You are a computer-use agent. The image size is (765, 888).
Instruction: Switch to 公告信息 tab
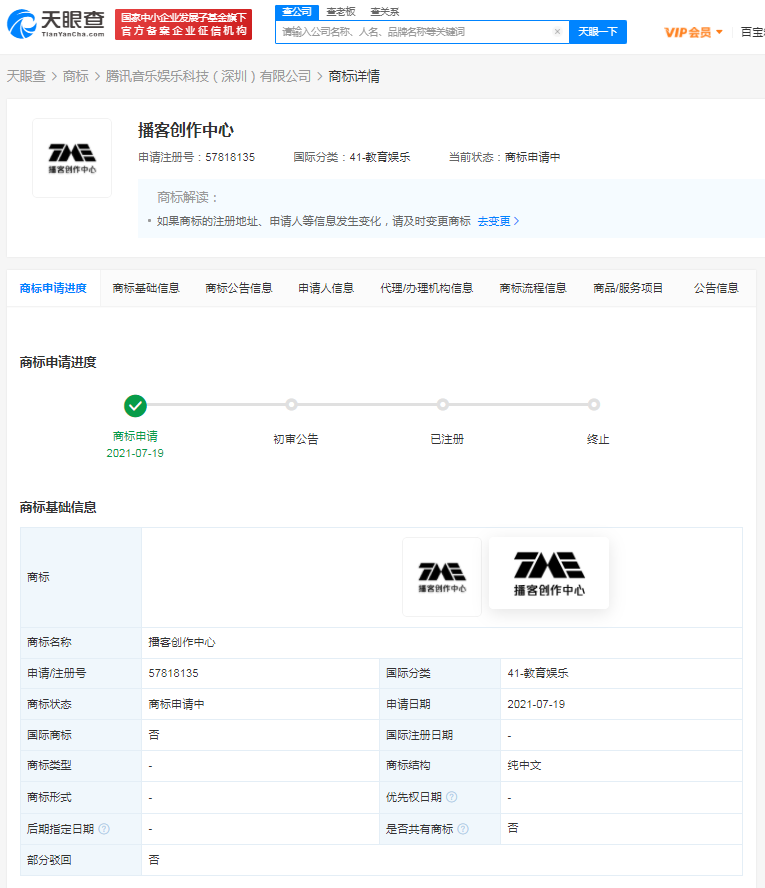716,288
